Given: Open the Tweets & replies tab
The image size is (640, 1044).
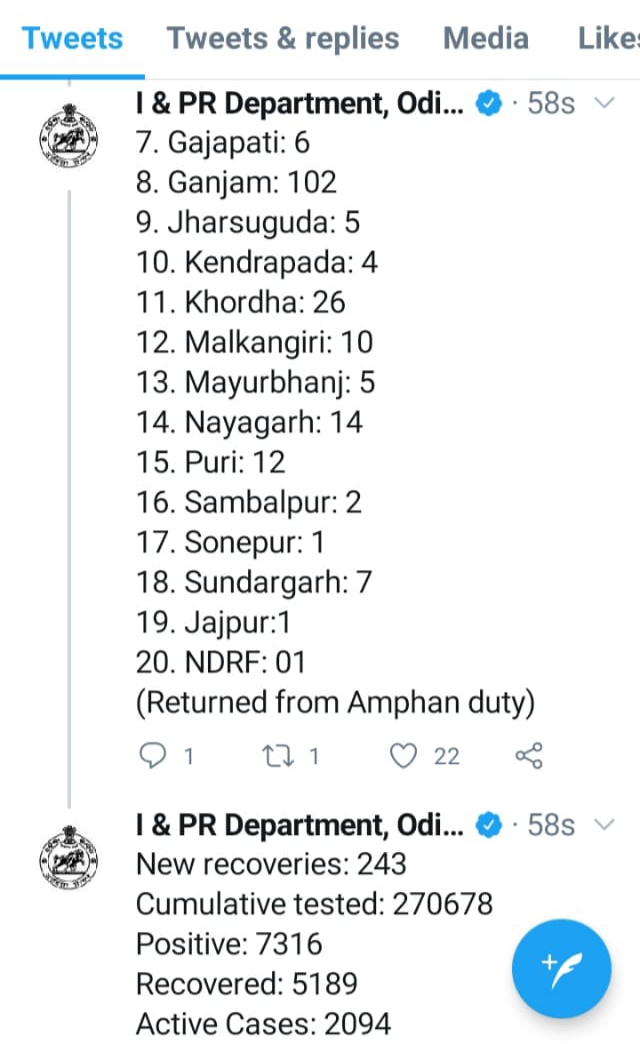Looking at the screenshot, I should point(283,39).
